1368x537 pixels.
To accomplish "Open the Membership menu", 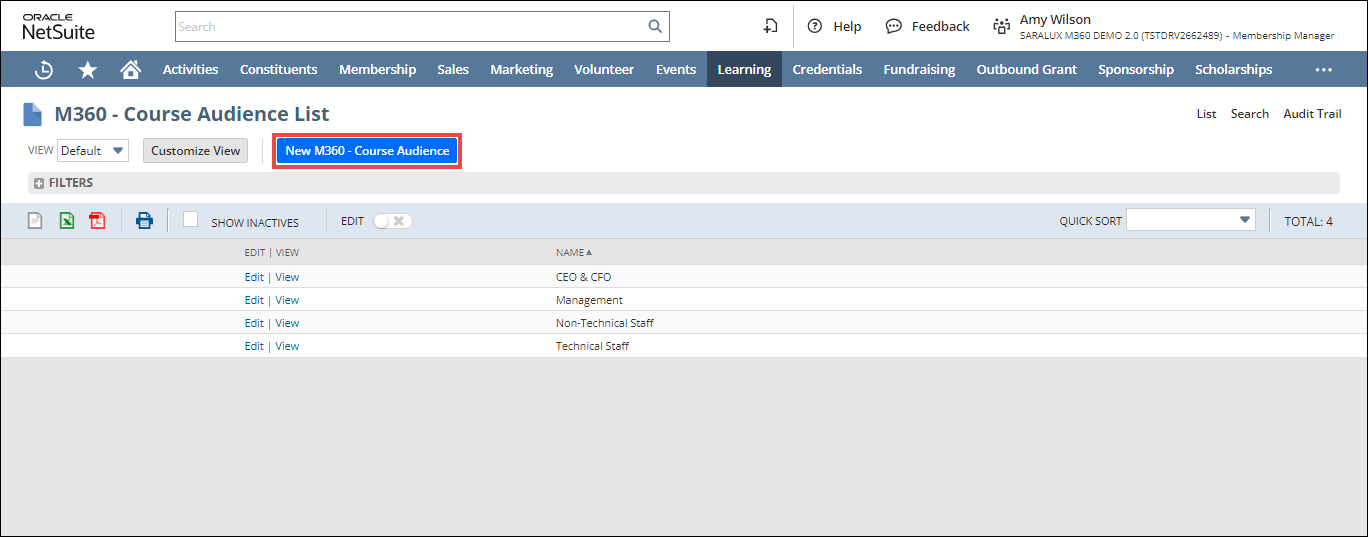I will coord(377,70).
